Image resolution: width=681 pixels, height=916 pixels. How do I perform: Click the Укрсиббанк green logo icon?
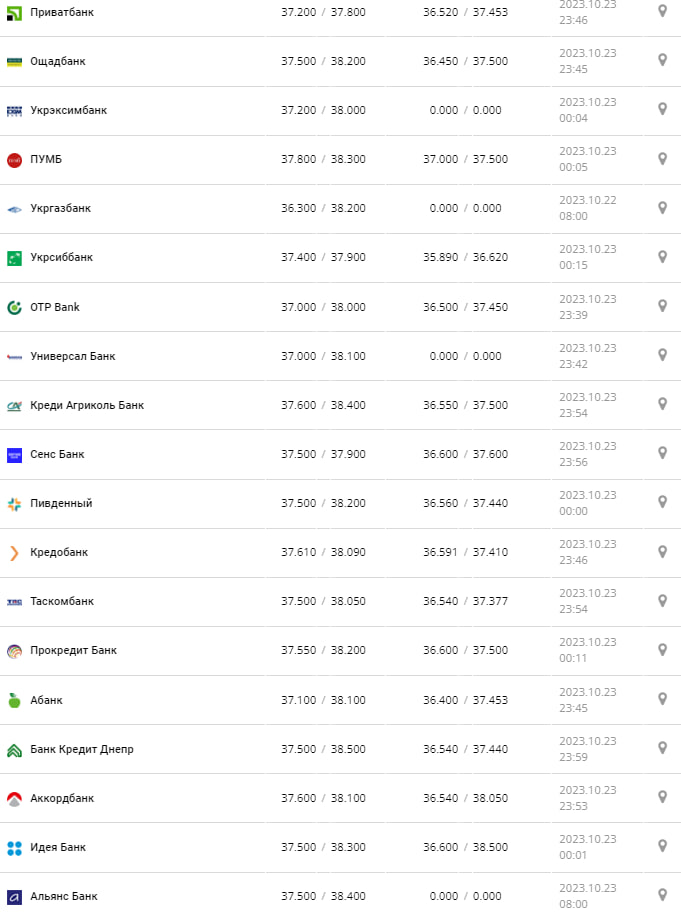pos(14,257)
